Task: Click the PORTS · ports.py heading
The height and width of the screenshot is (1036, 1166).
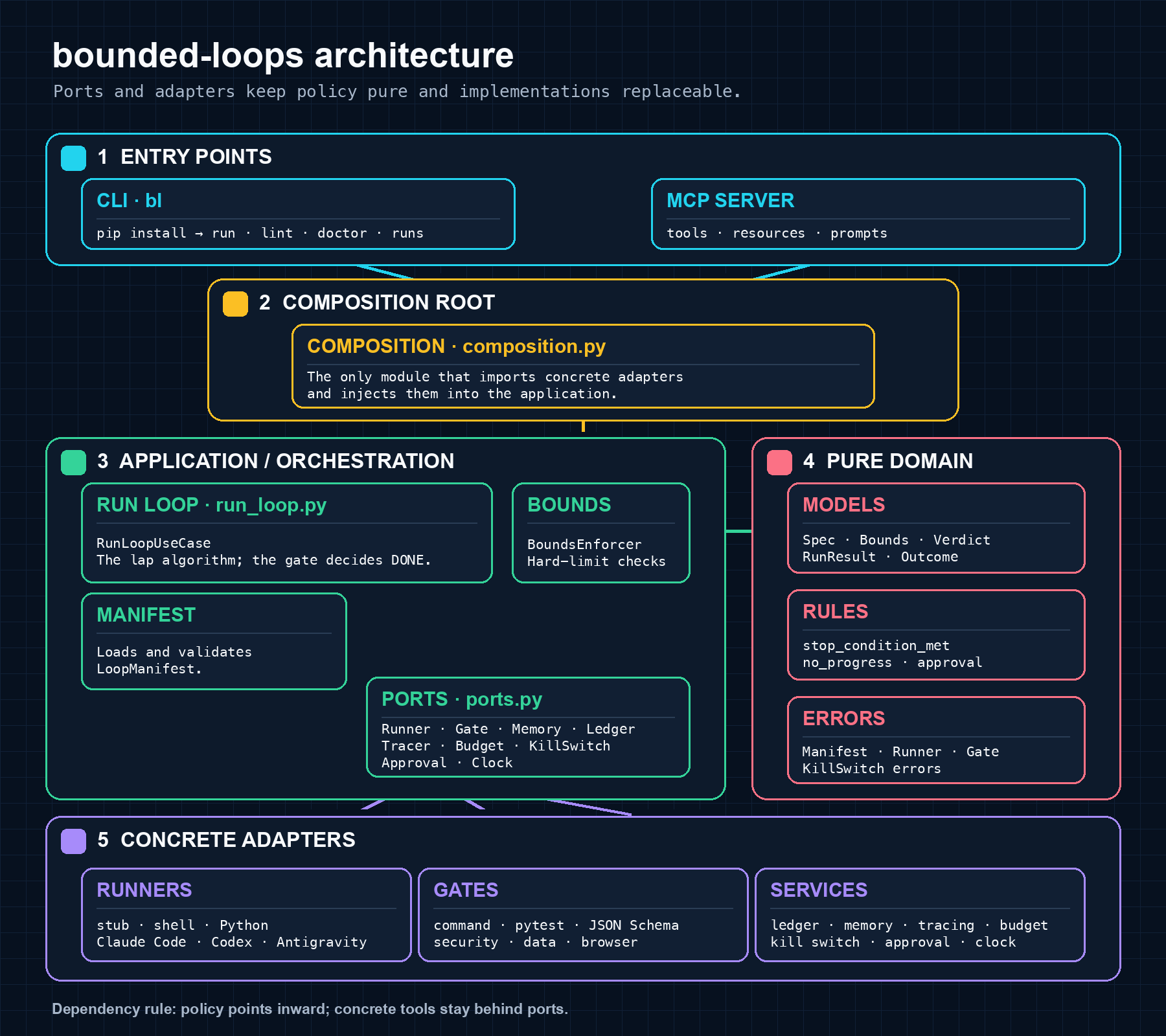Action: coord(461,699)
